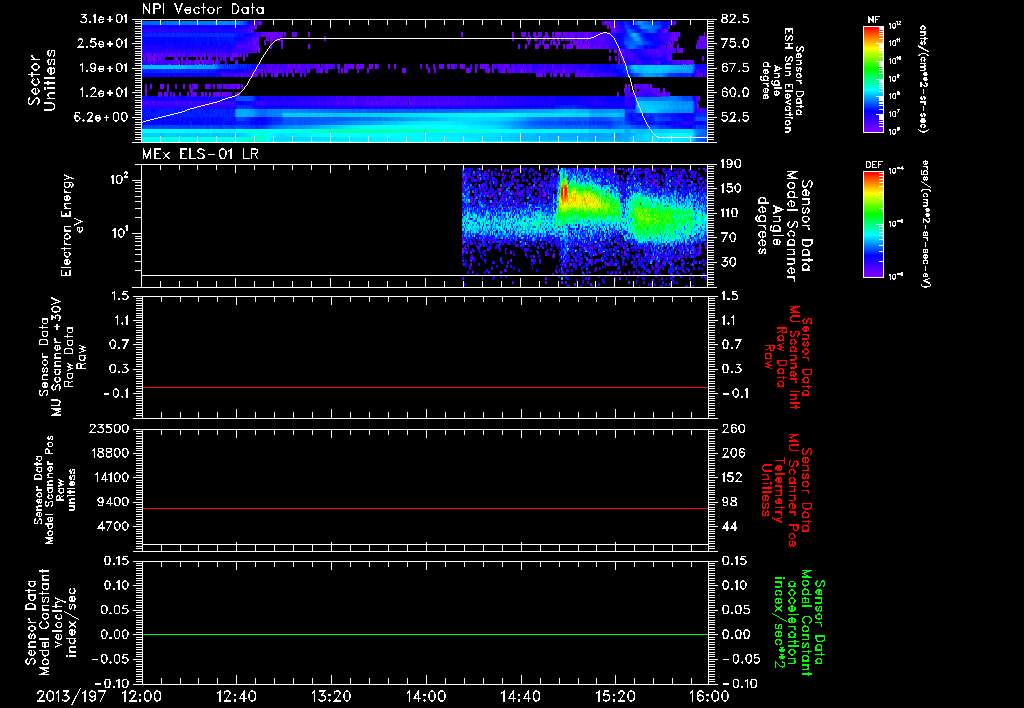Click the 190 scanner angle tick
This screenshot has height=708, width=1024.
click(731, 163)
